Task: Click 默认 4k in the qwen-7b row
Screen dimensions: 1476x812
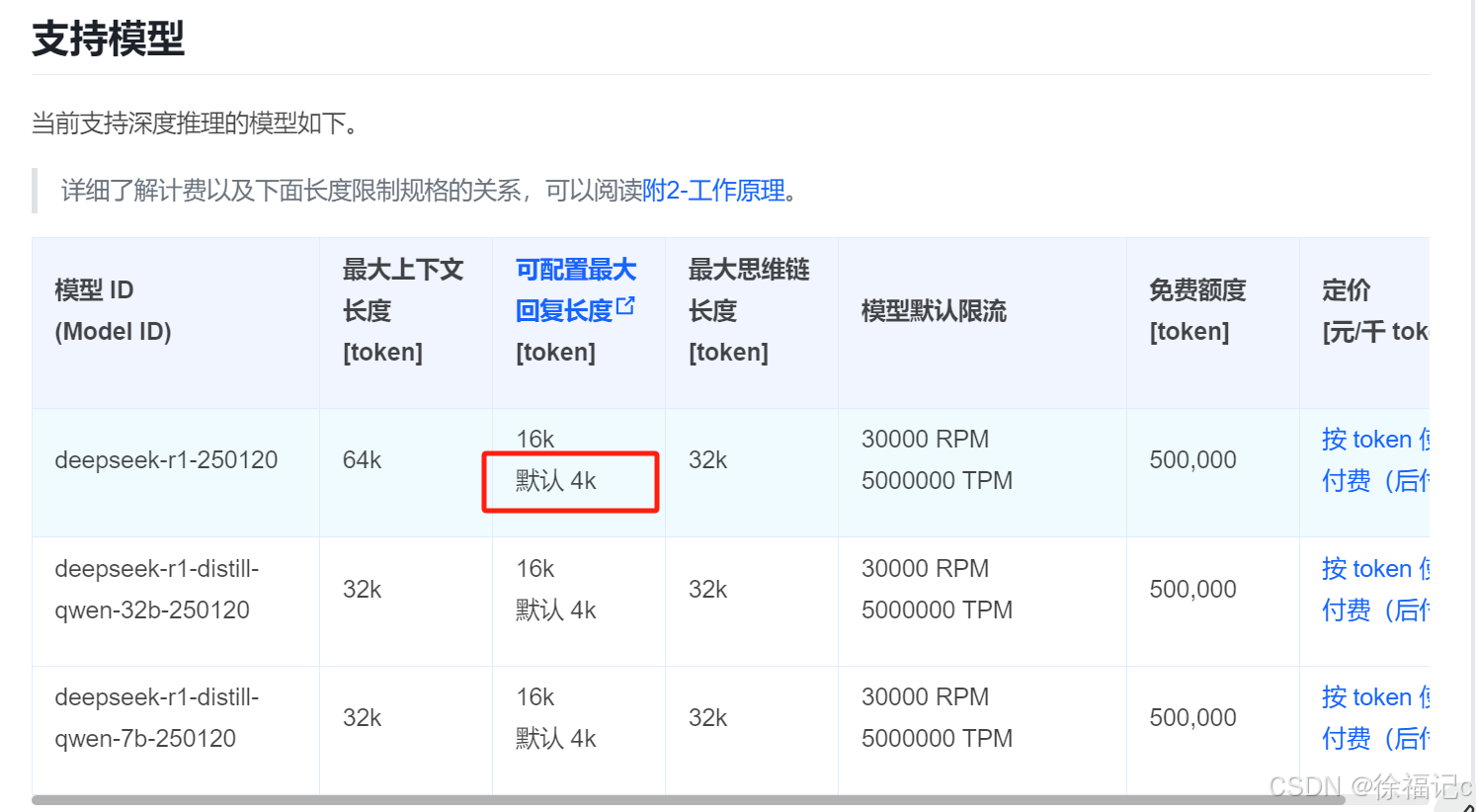Action: pos(555,738)
